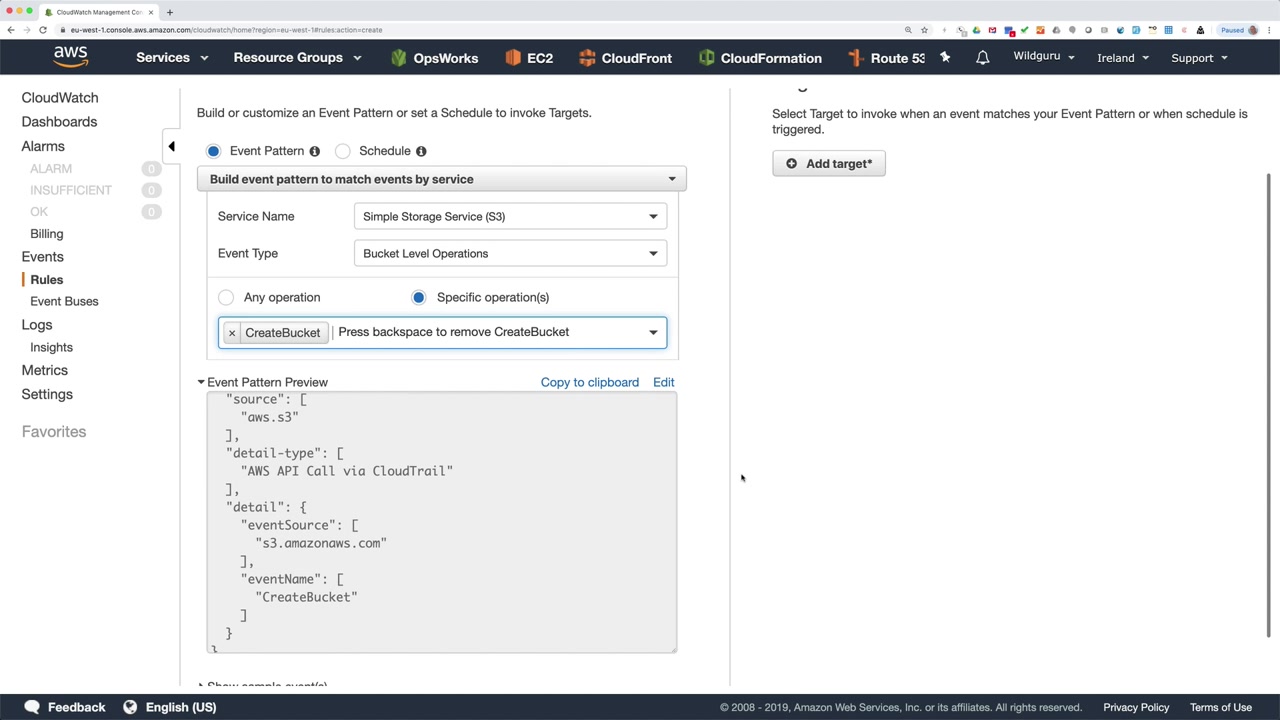Remove the CreateBucket tag with x

(232, 333)
